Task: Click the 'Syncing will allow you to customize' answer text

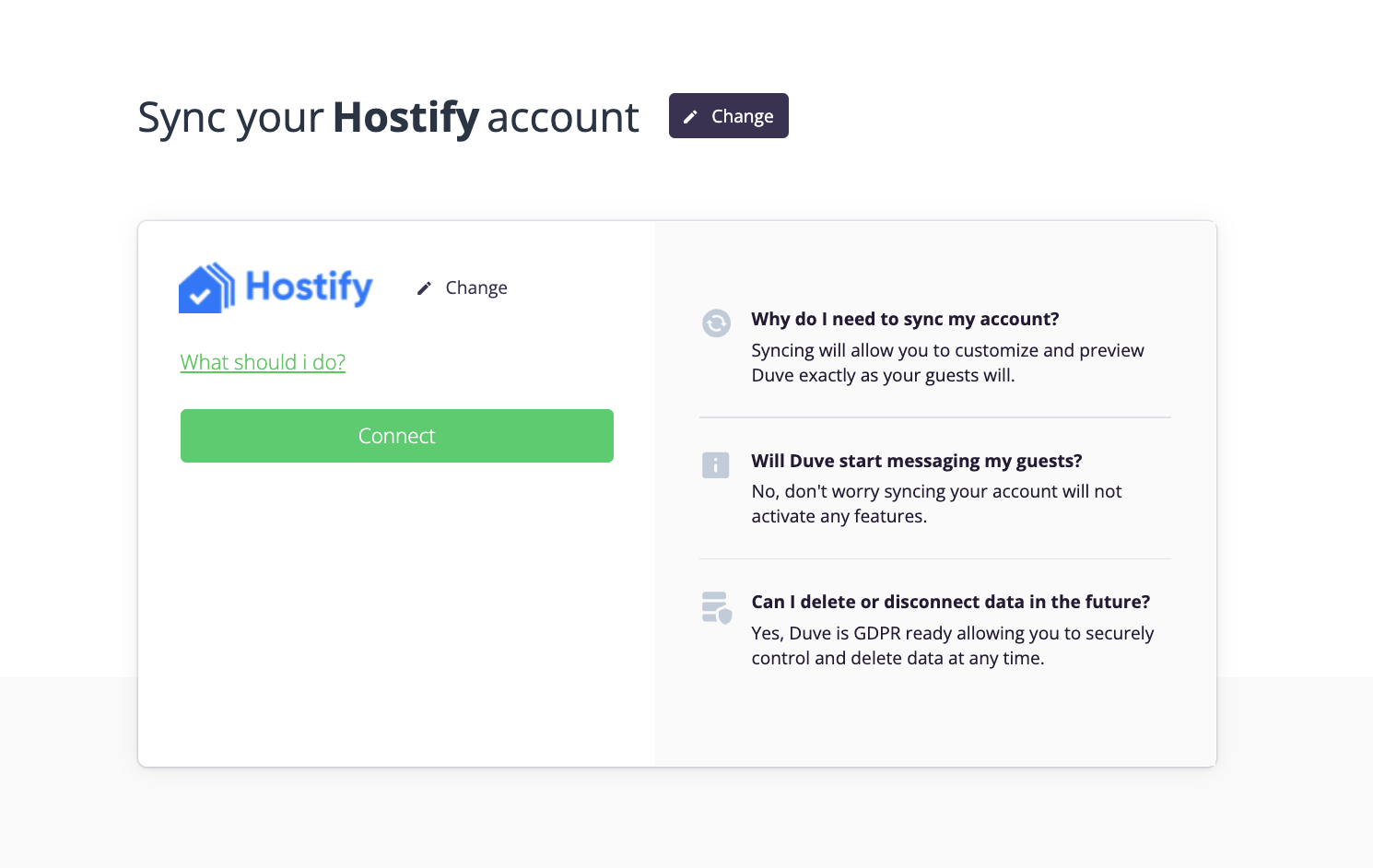Action: [947, 363]
